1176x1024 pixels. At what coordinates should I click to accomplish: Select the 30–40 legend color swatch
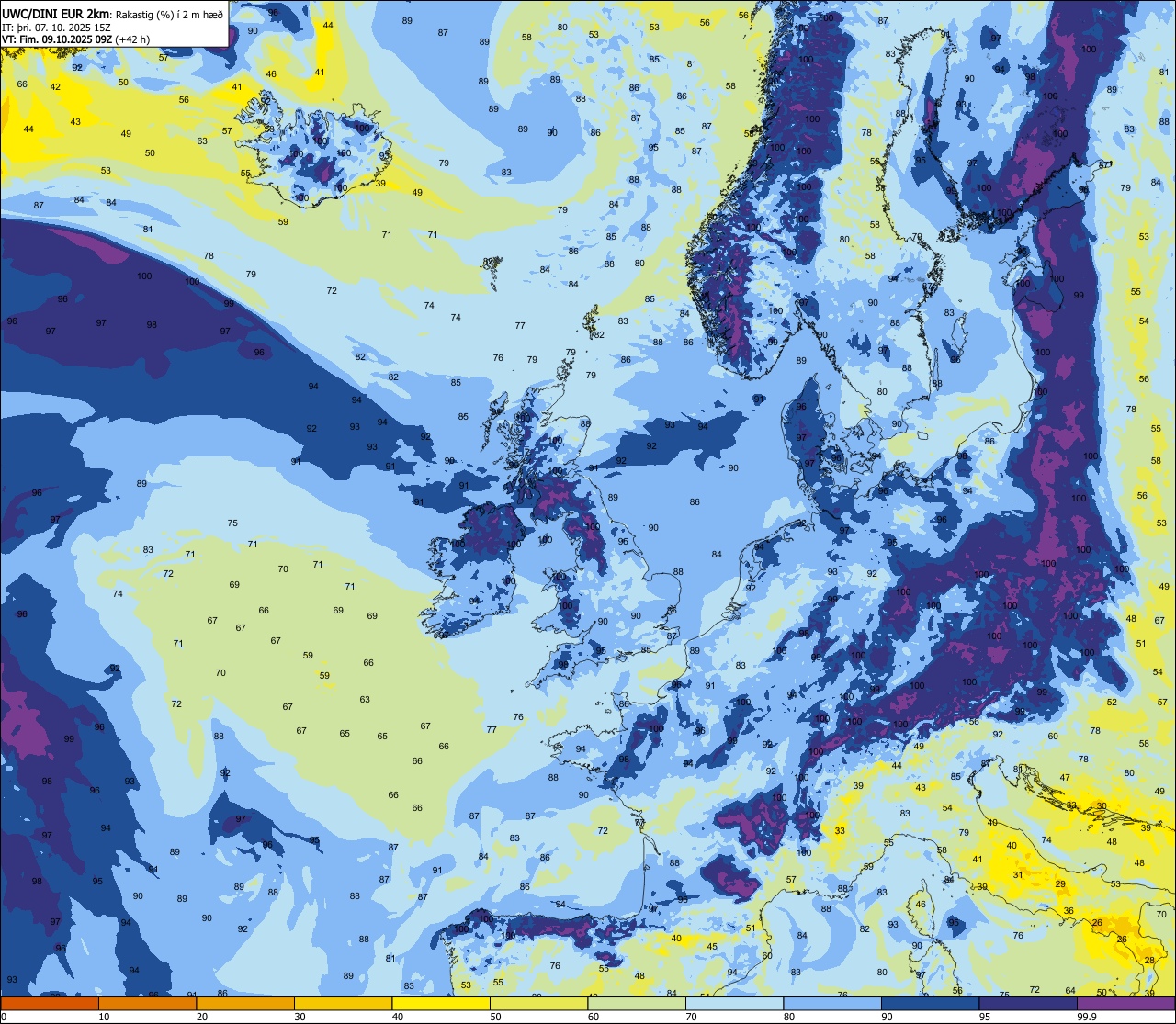(x=343, y=1004)
